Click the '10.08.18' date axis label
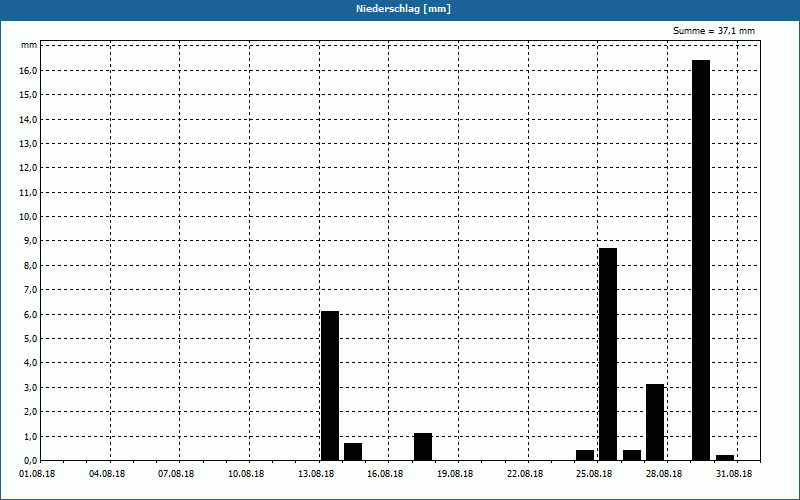The height and width of the screenshot is (500, 800). pyautogui.click(x=246, y=474)
